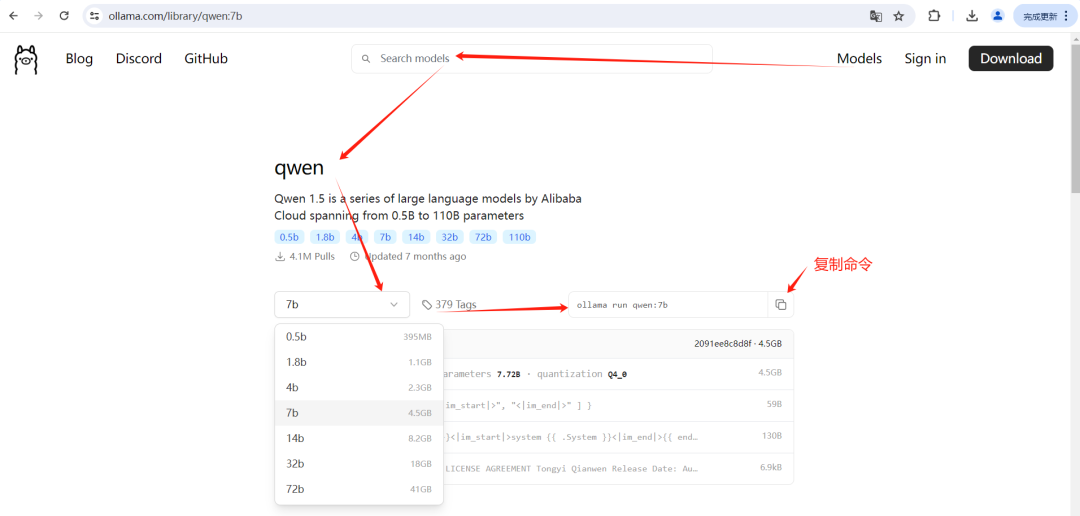Reload the page
The width and height of the screenshot is (1080, 516).
tap(64, 16)
